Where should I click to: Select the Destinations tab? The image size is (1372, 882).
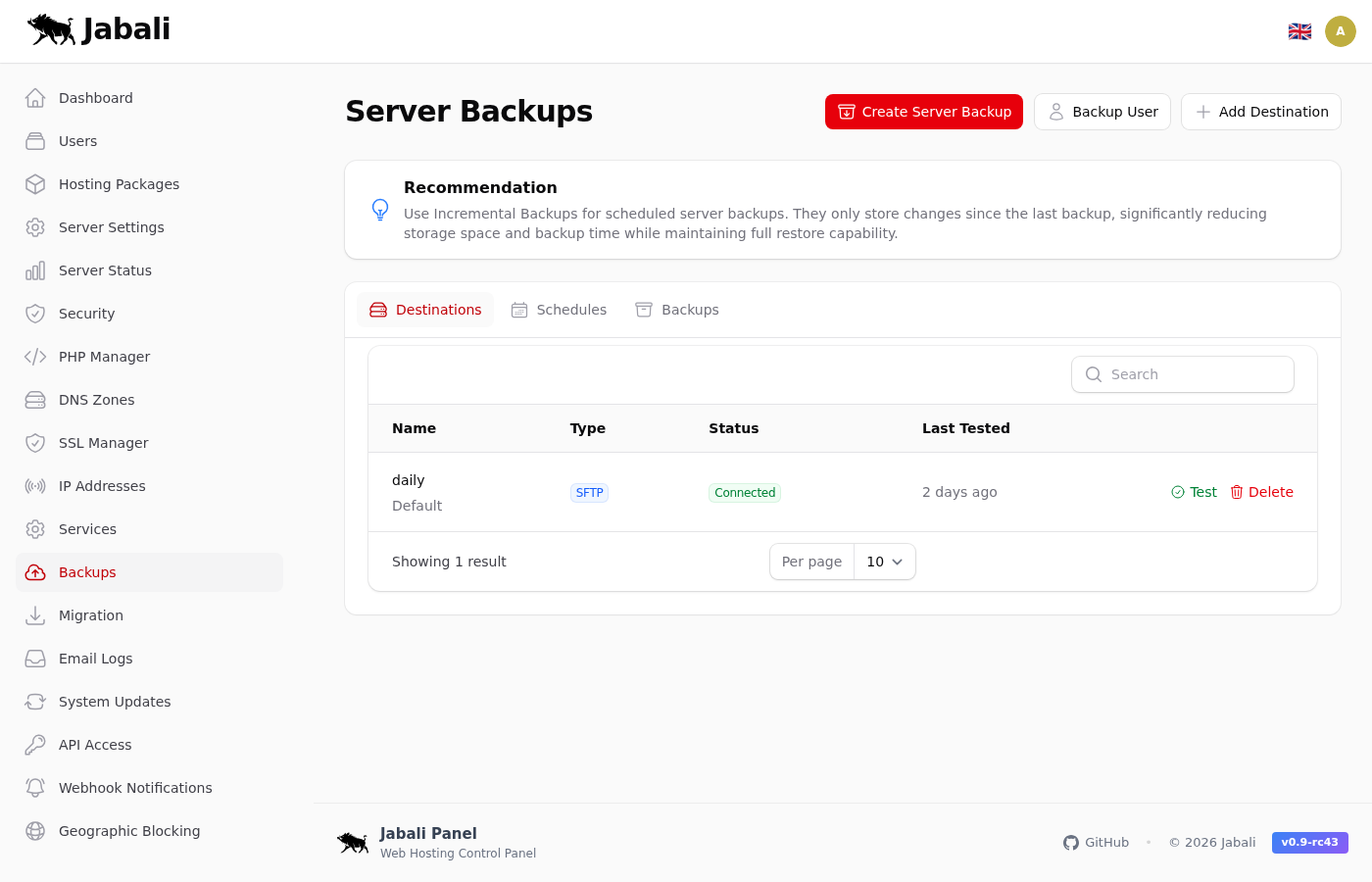pyautogui.click(x=425, y=310)
